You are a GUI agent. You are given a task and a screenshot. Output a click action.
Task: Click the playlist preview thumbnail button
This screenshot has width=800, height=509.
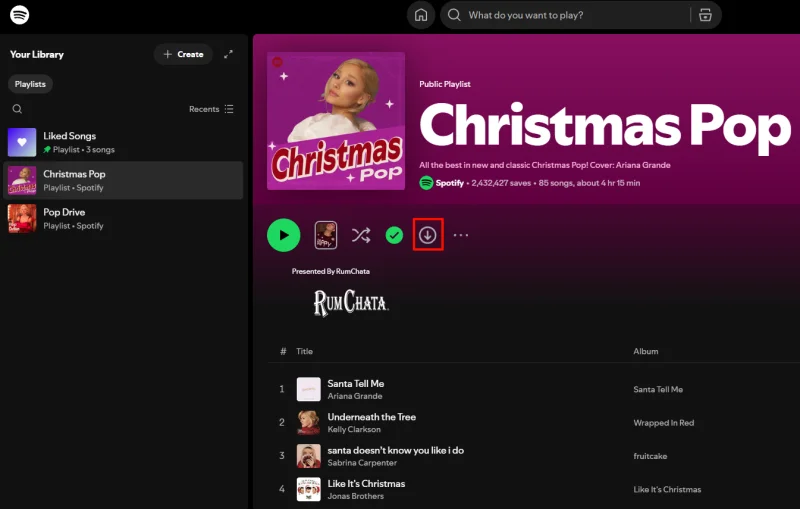pyautogui.click(x=326, y=235)
